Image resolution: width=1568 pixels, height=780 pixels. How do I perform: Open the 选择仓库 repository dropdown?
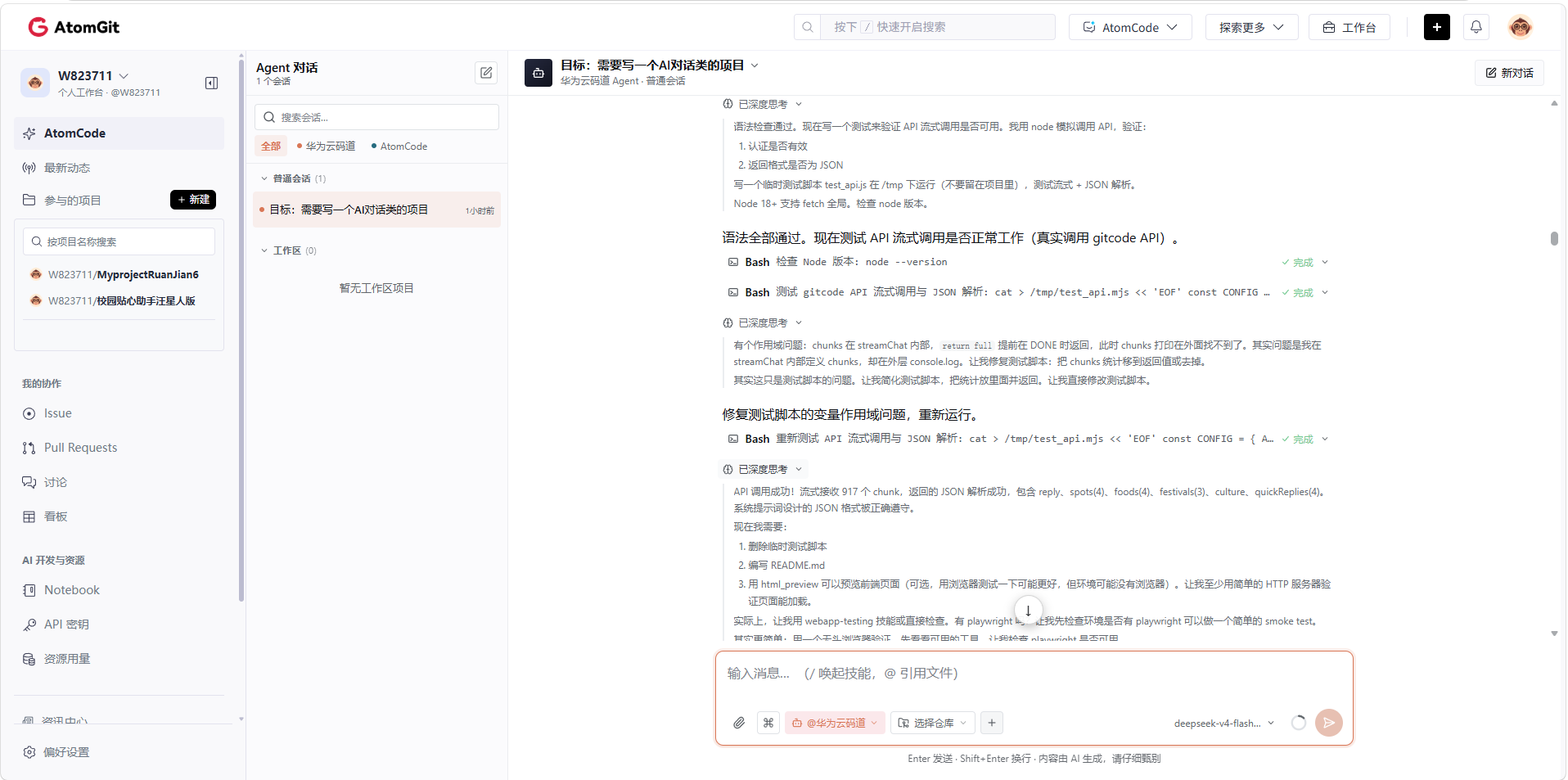pyautogui.click(x=932, y=723)
